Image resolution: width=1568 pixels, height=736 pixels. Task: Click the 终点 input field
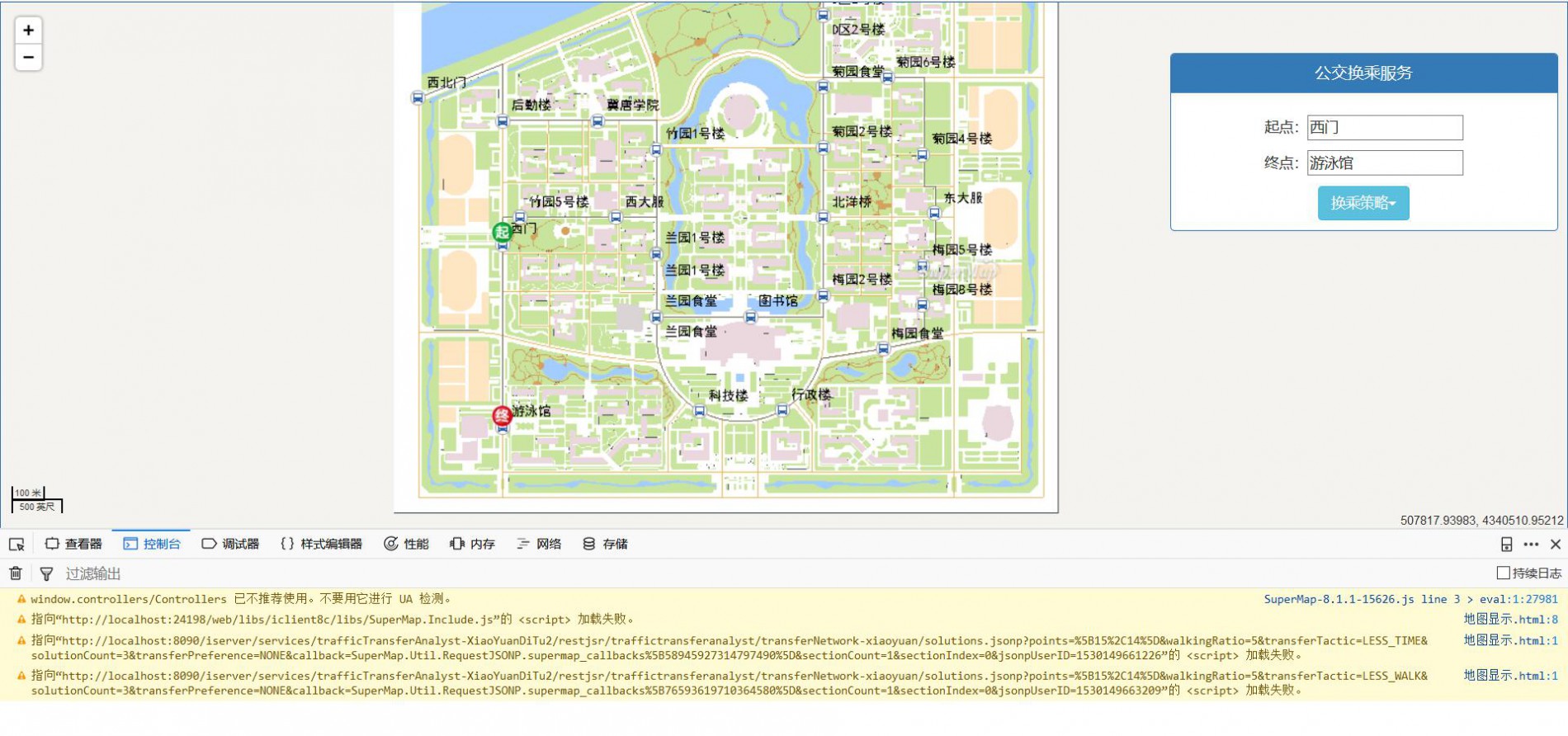click(1384, 163)
